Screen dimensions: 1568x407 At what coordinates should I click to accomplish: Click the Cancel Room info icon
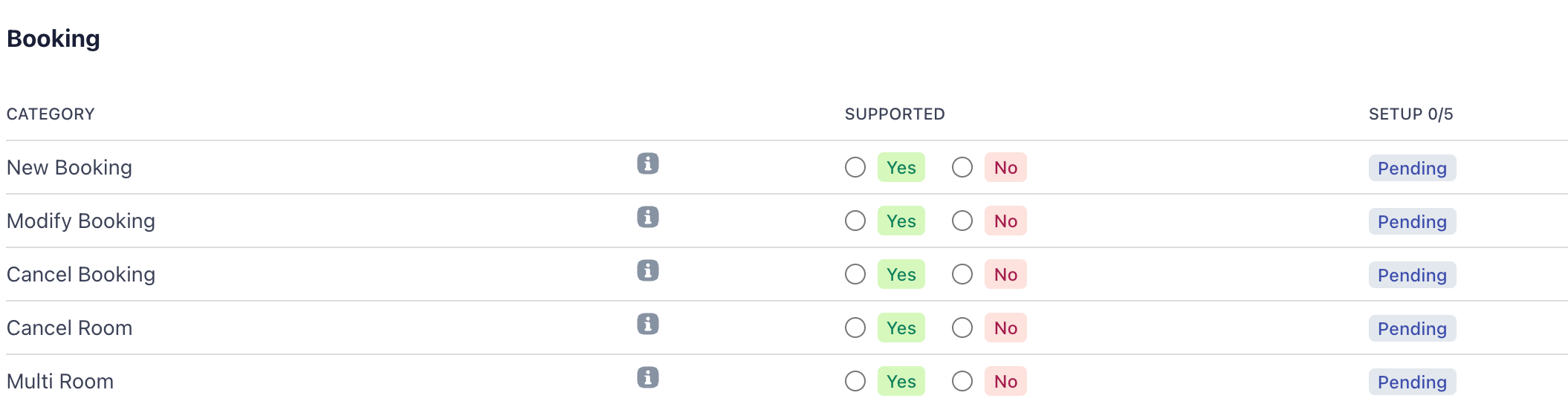[x=647, y=325]
